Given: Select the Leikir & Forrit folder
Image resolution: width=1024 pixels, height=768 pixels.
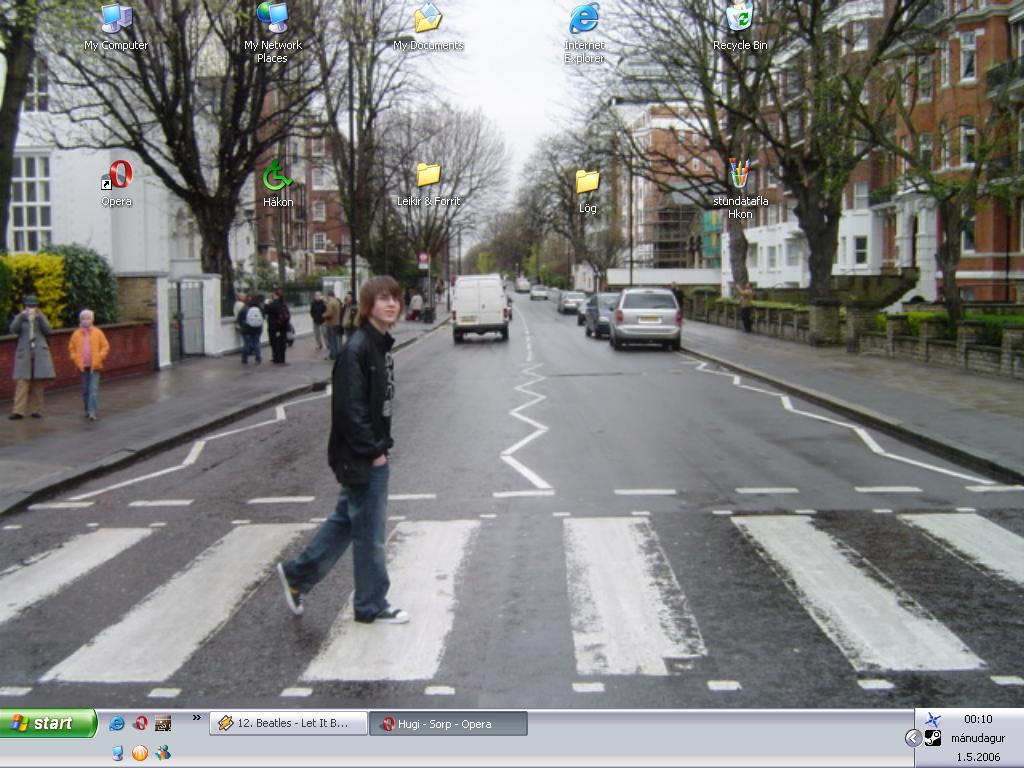Looking at the screenshot, I should tap(428, 184).
